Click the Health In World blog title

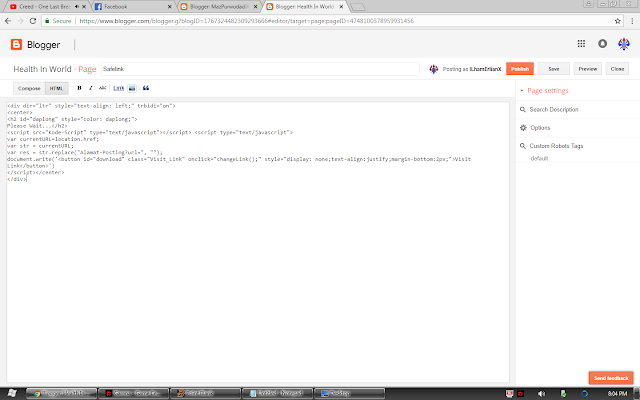pos(42,69)
